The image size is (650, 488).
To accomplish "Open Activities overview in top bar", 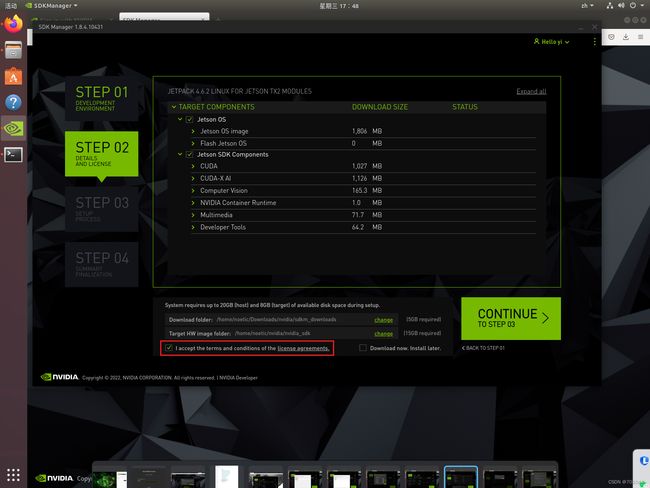I will [11, 5].
